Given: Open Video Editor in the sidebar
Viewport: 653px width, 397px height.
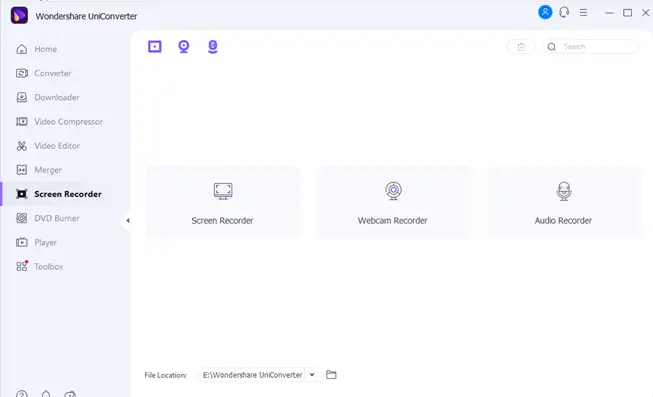Looking at the screenshot, I should coord(65,146).
